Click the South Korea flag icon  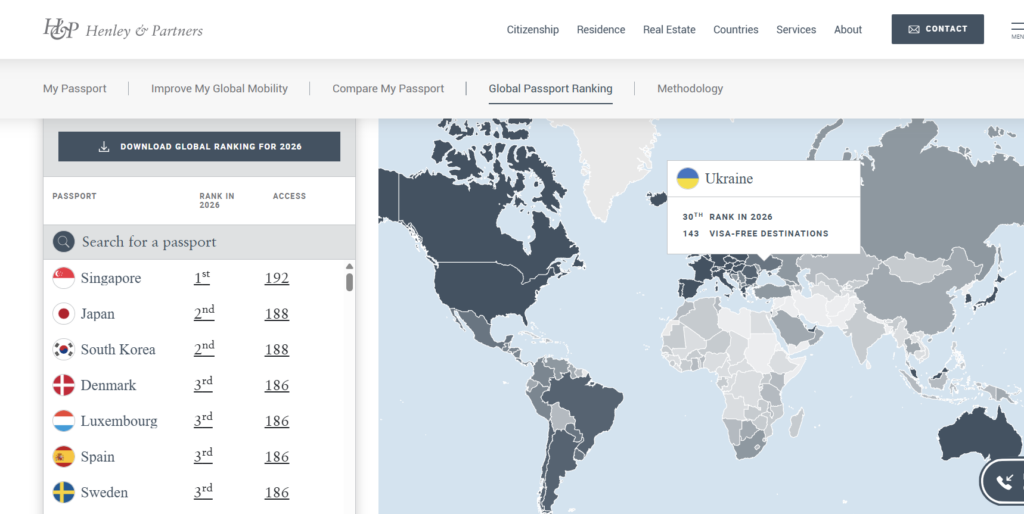64,350
